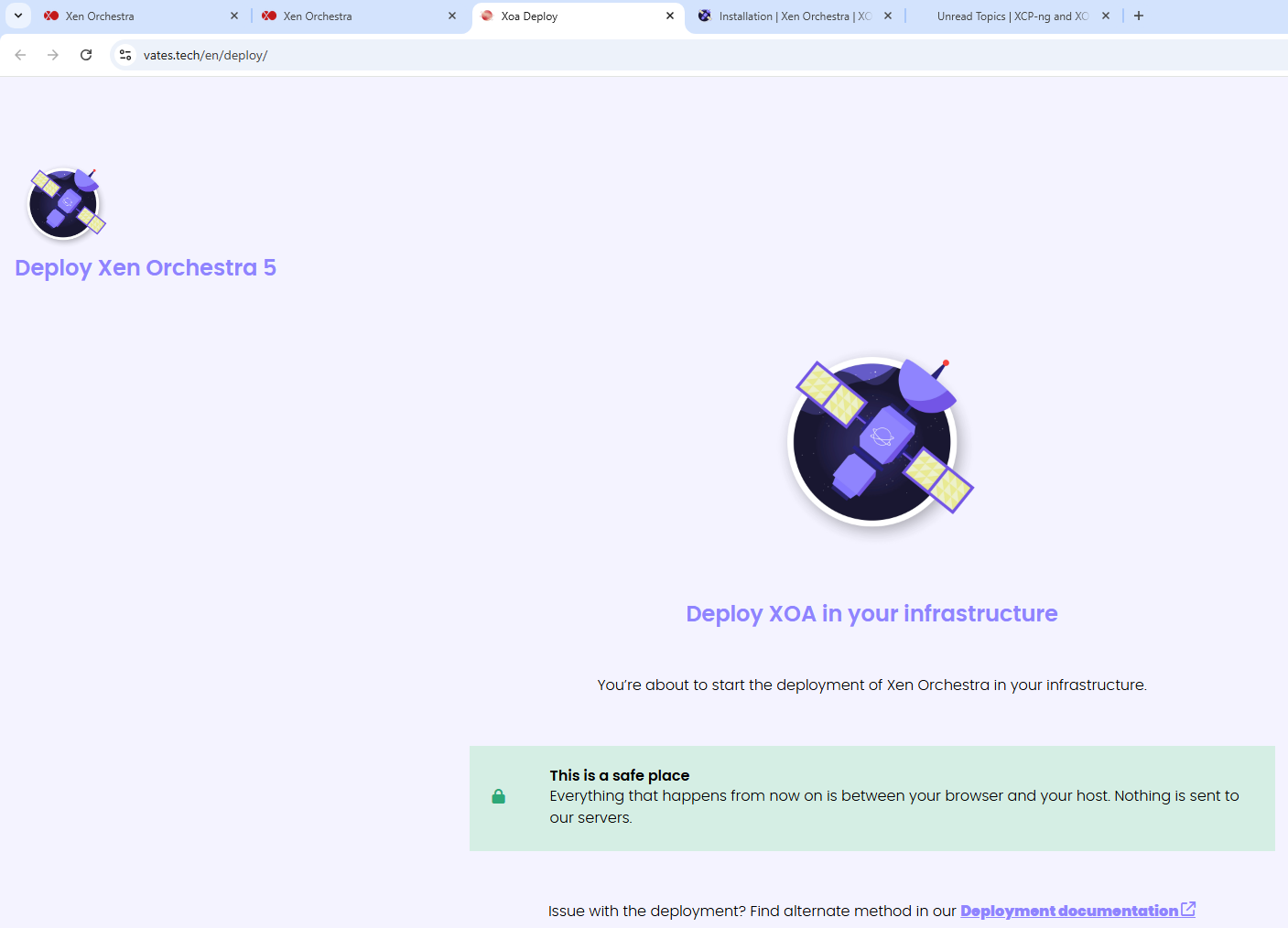Open the Deployment documentation link
Image resolution: width=1288 pixels, height=928 pixels.
1068,911
